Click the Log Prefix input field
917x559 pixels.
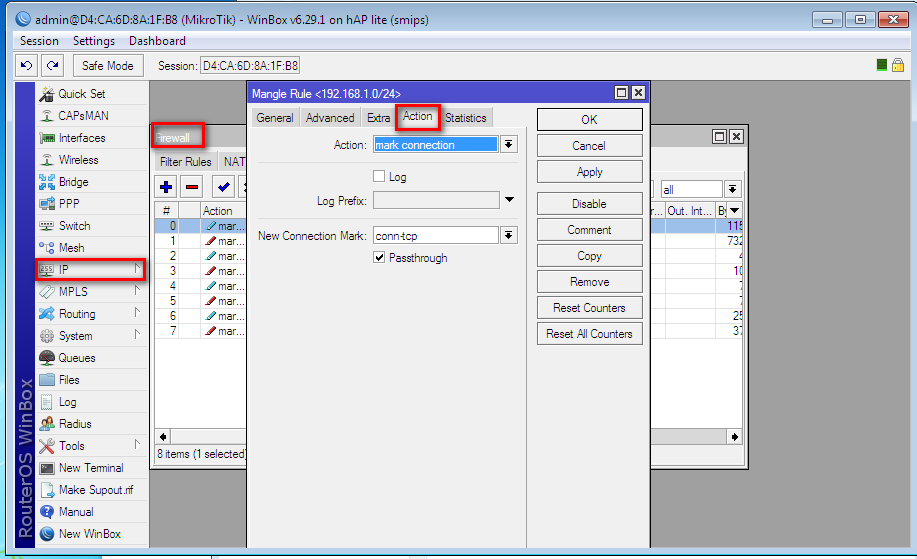(436, 201)
